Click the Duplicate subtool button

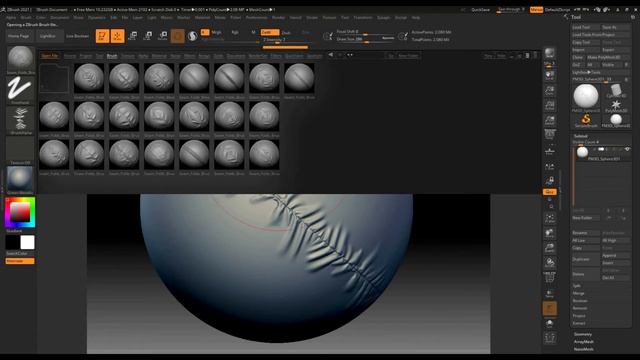pos(586,259)
